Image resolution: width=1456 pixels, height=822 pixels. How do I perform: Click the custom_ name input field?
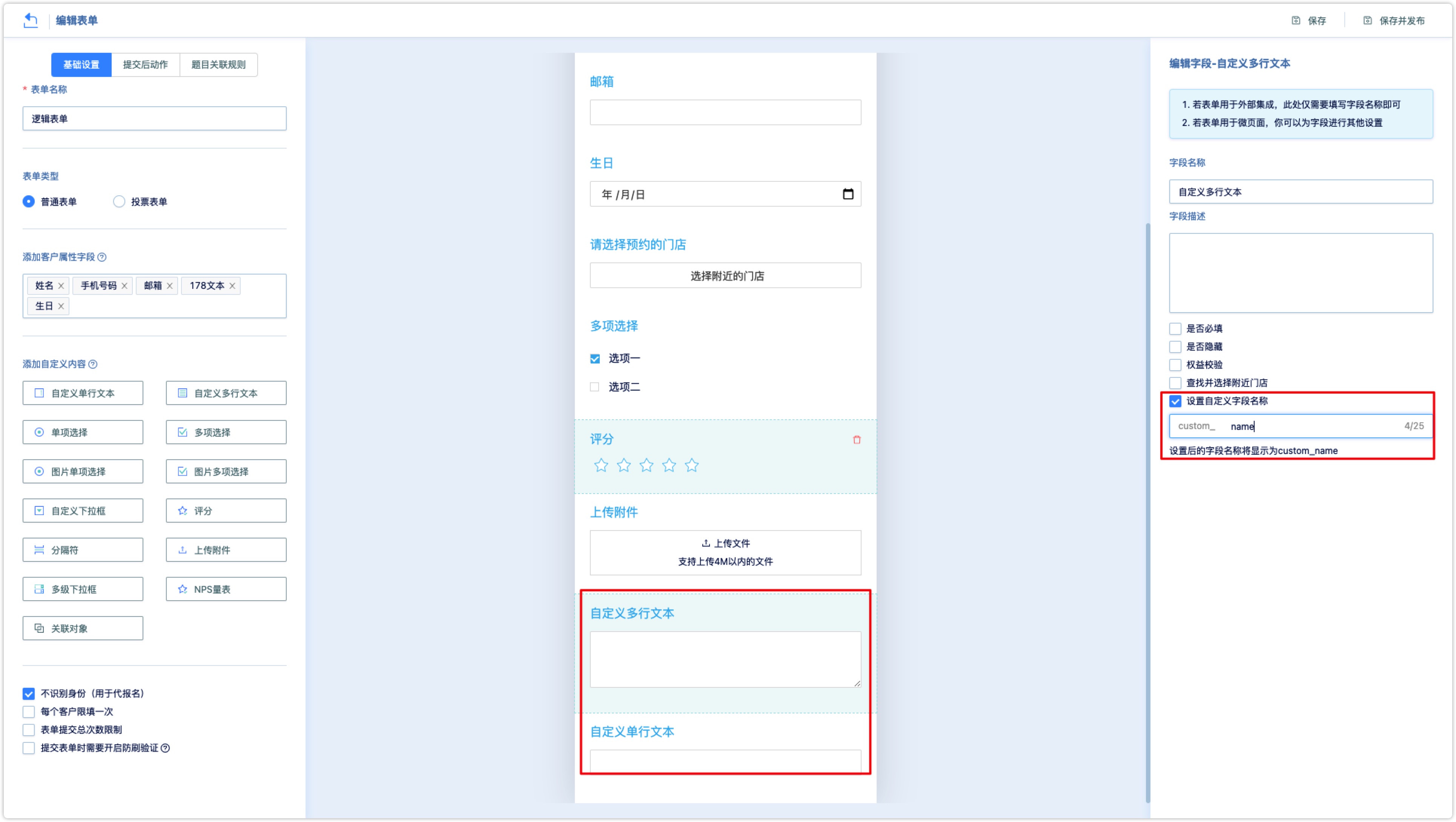[1301, 426]
